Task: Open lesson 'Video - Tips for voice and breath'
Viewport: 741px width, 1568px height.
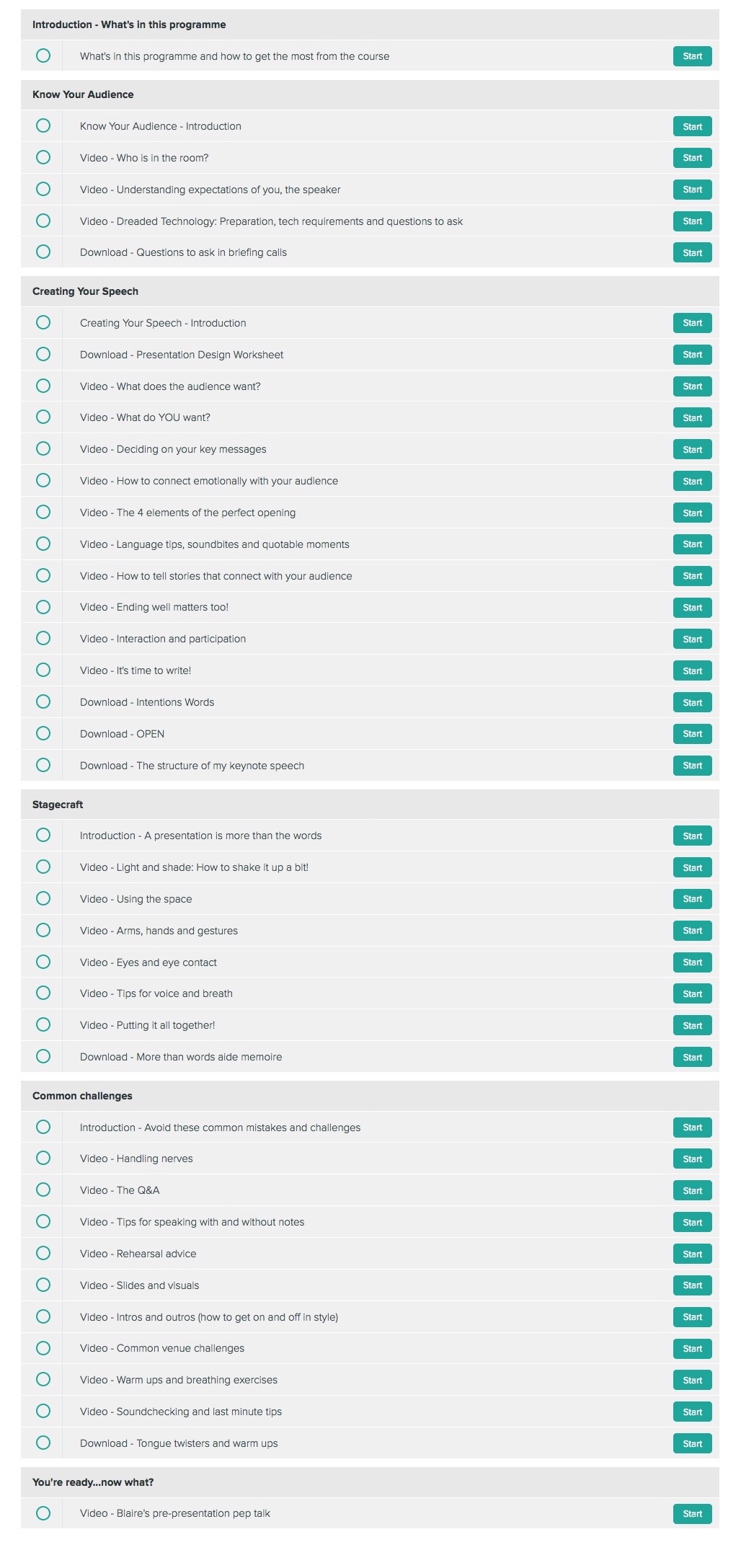Action: (x=692, y=993)
